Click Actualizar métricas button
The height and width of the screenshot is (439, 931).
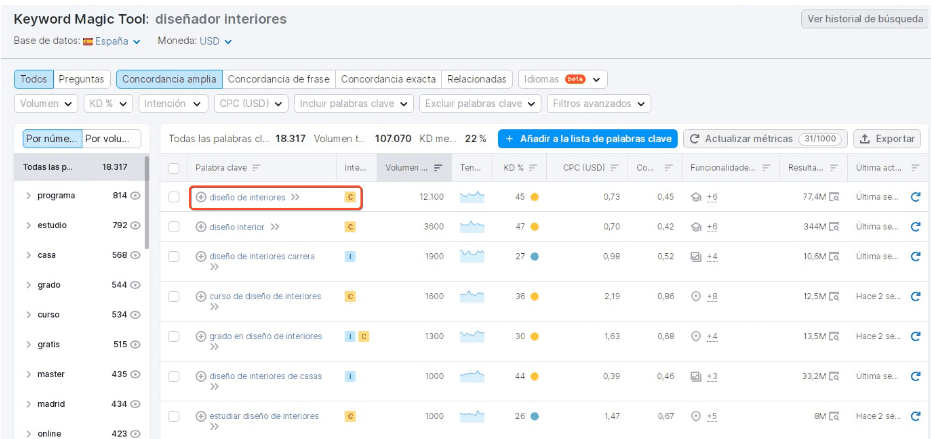pyautogui.click(x=765, y=138)
